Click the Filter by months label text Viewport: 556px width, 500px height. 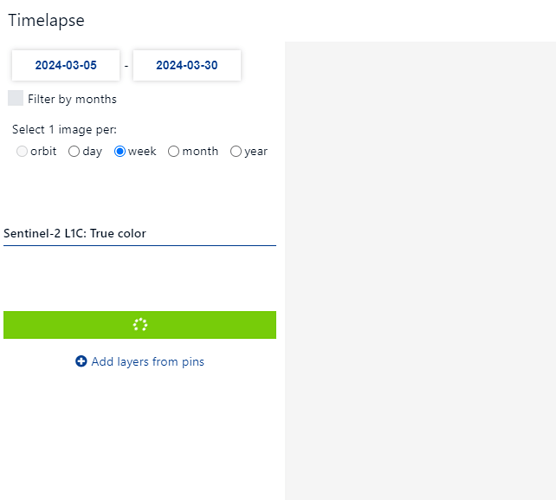[x=72, y=99]
